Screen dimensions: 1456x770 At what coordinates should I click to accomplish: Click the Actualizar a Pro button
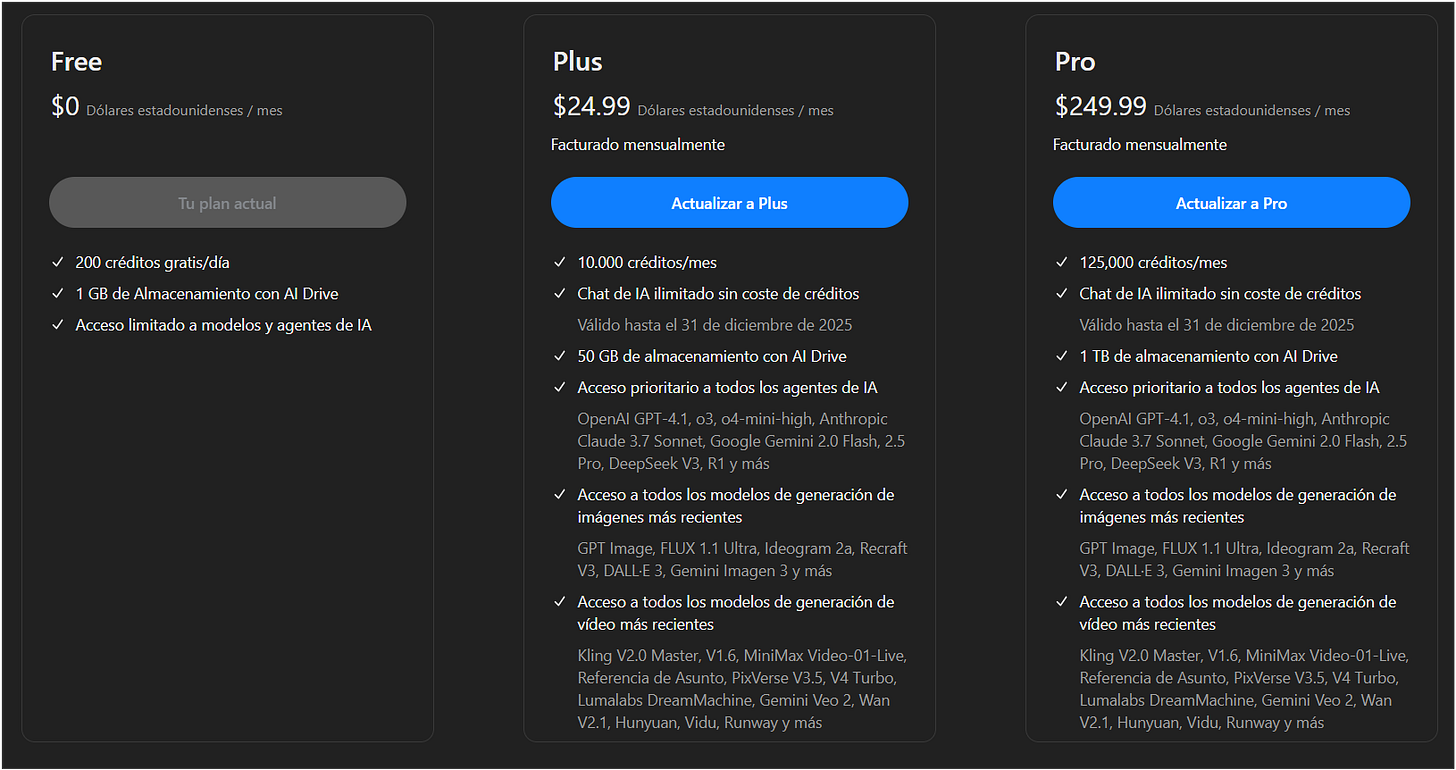click(1231, 203)
